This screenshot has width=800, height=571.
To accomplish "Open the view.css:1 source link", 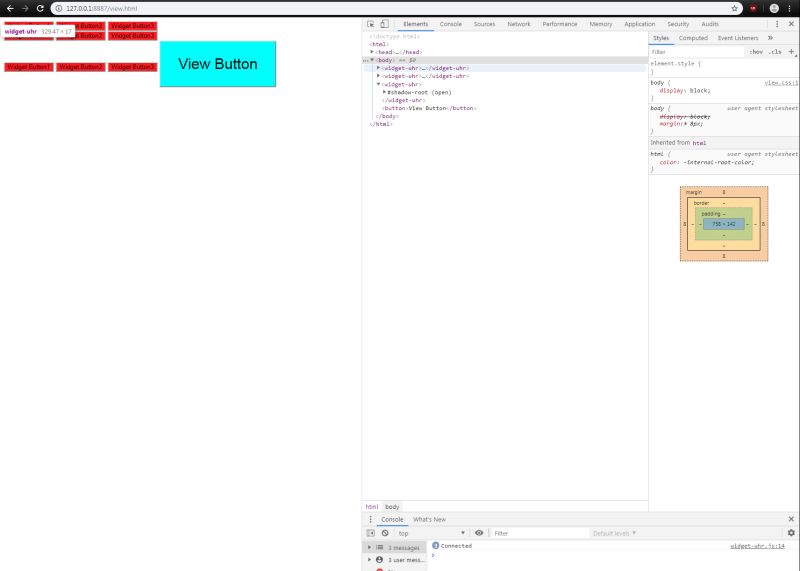I will coord(781,83).
